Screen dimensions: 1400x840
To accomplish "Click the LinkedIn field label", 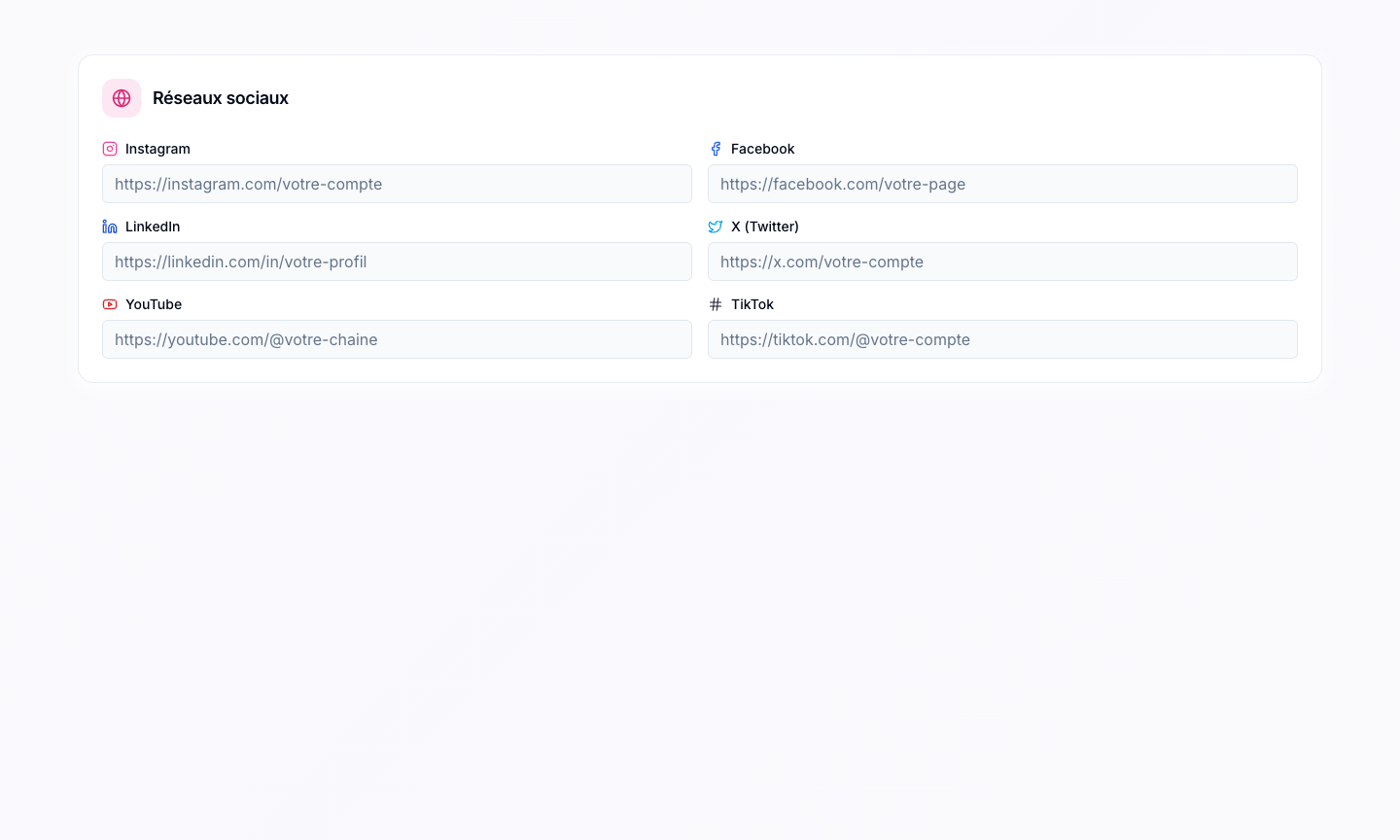I will (153, 227).
